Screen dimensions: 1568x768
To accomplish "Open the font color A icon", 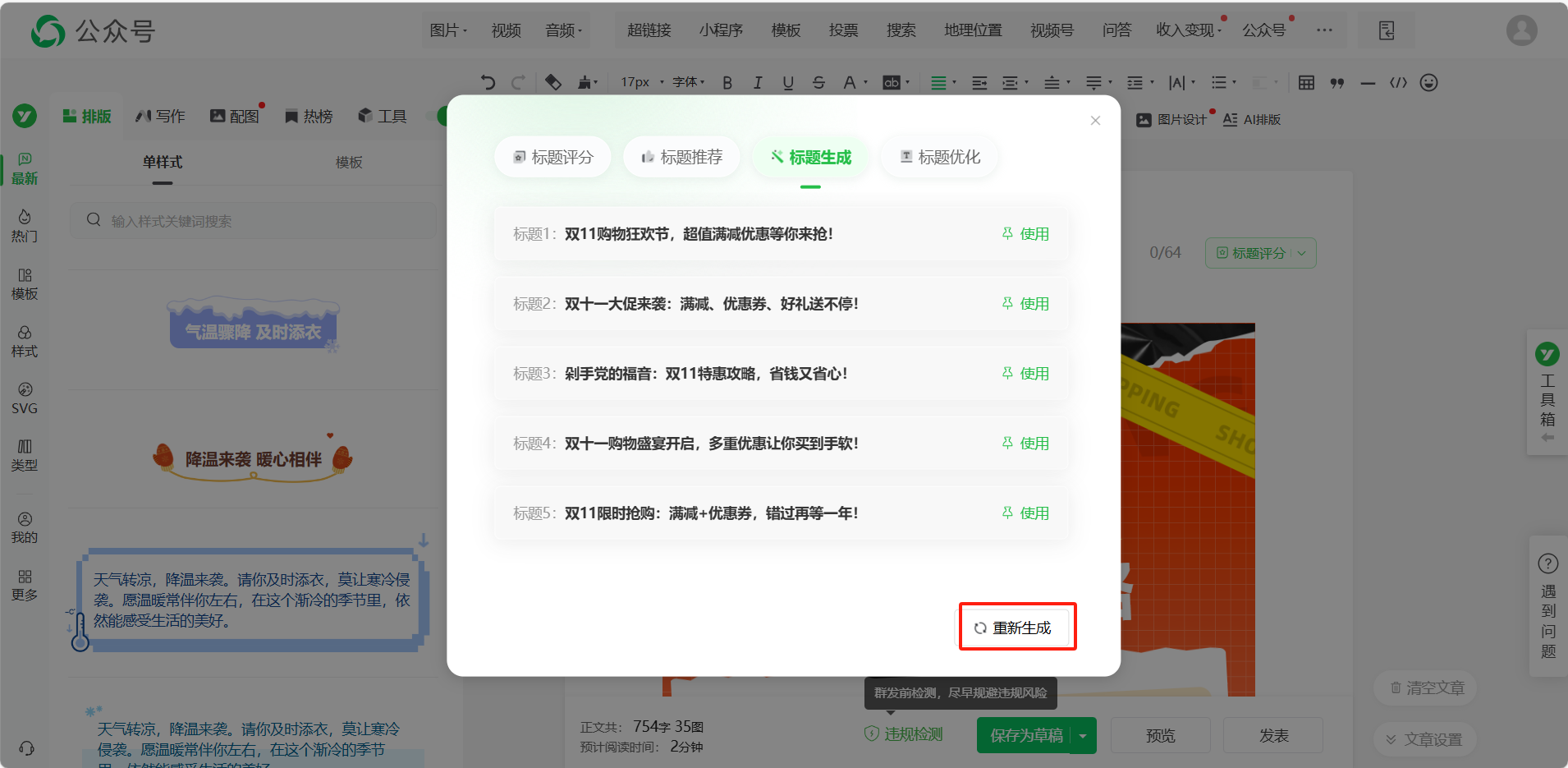I will 850,83.
